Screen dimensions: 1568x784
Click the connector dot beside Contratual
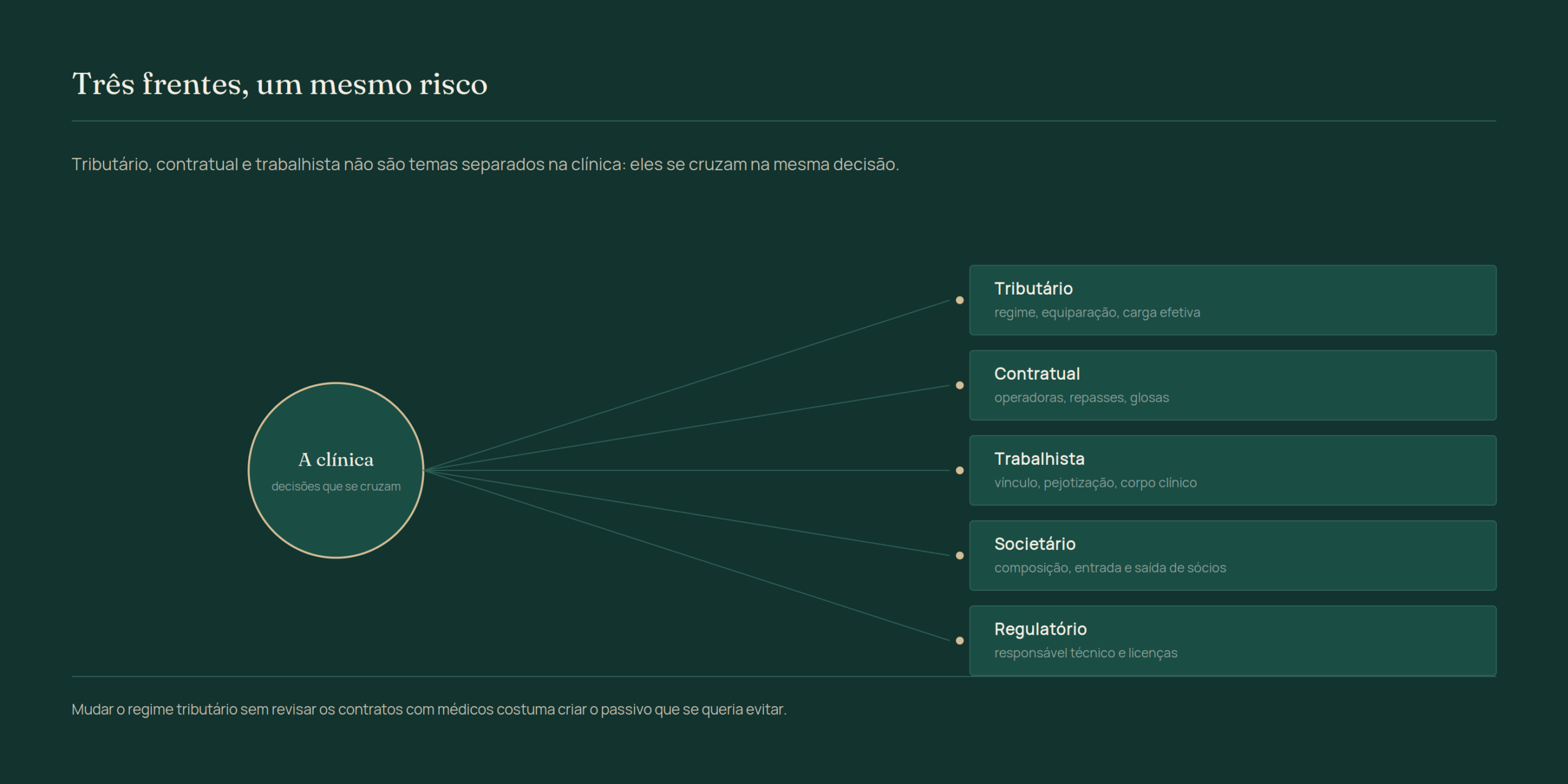(x=960, y=385)
